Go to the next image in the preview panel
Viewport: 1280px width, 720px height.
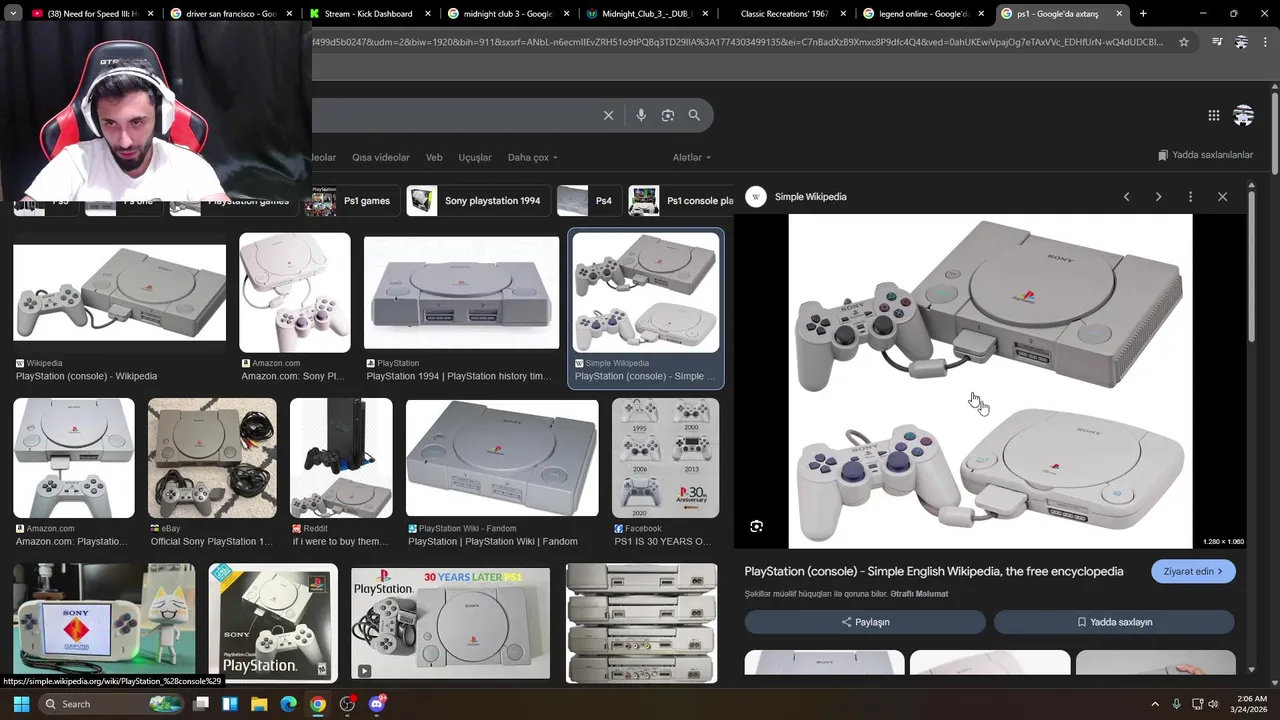click(1159, 197)
